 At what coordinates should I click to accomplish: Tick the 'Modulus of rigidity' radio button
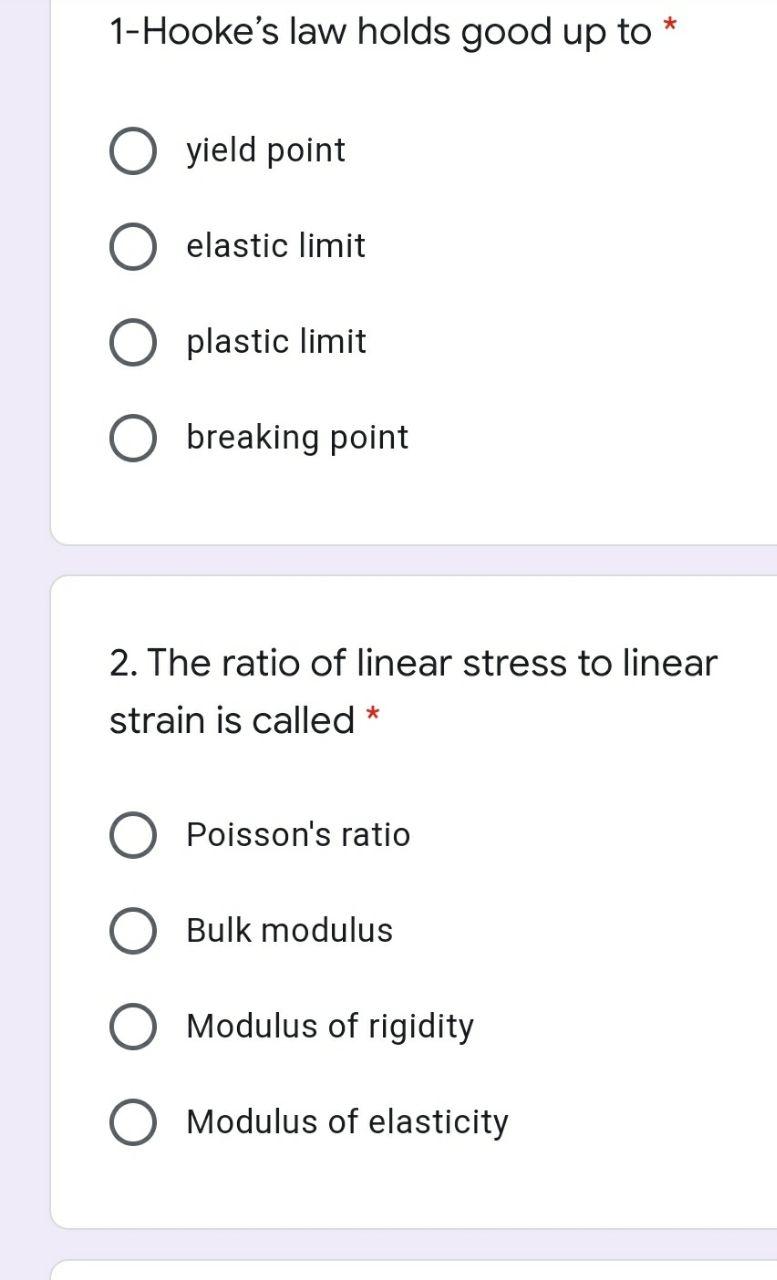pyautogui.click(x=132, y=1027)
